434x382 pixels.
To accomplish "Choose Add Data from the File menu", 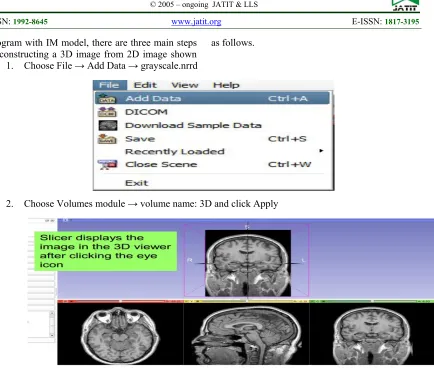I will (x=212, y=98).
